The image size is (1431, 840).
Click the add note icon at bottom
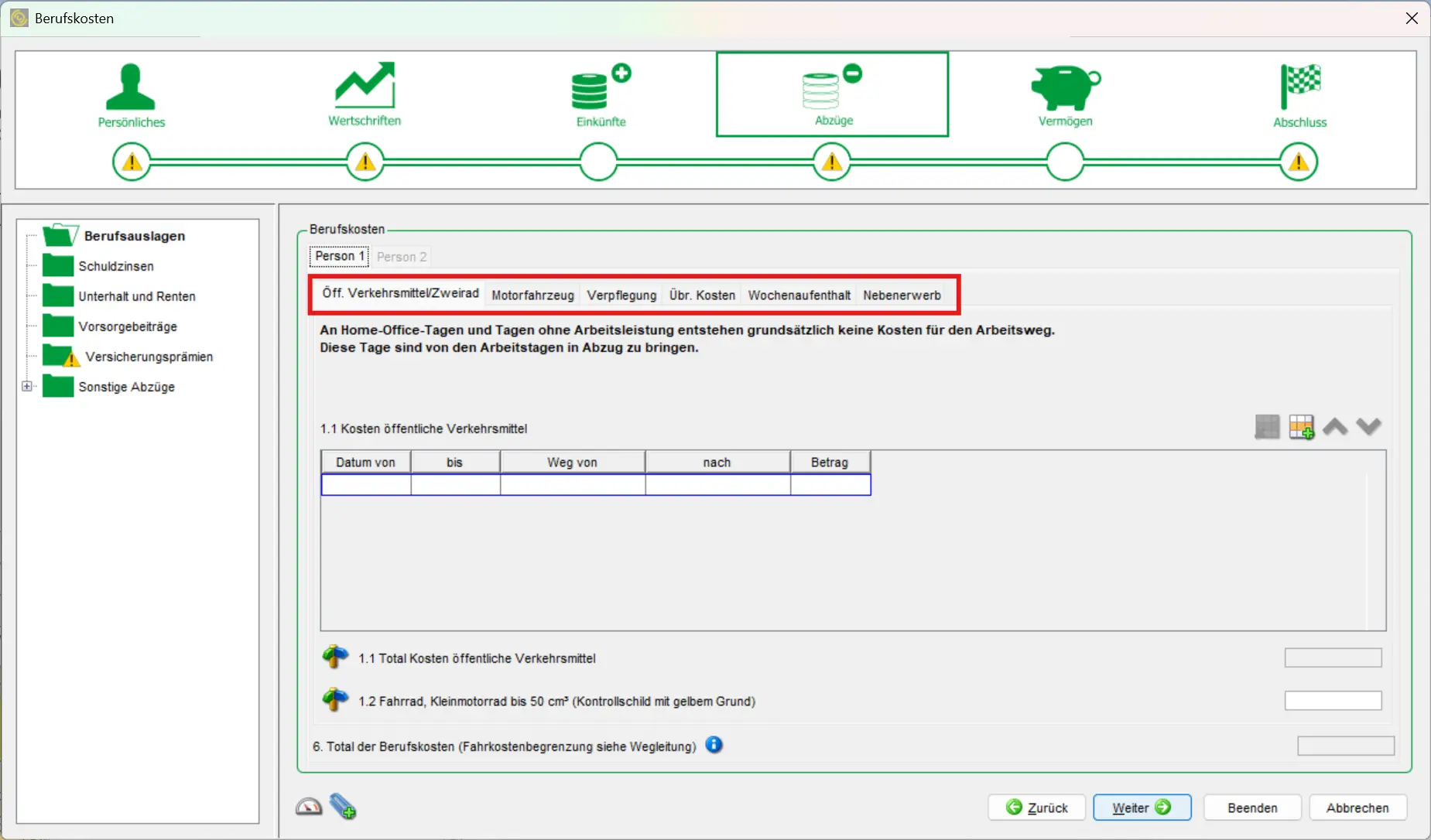pos(343,807)
